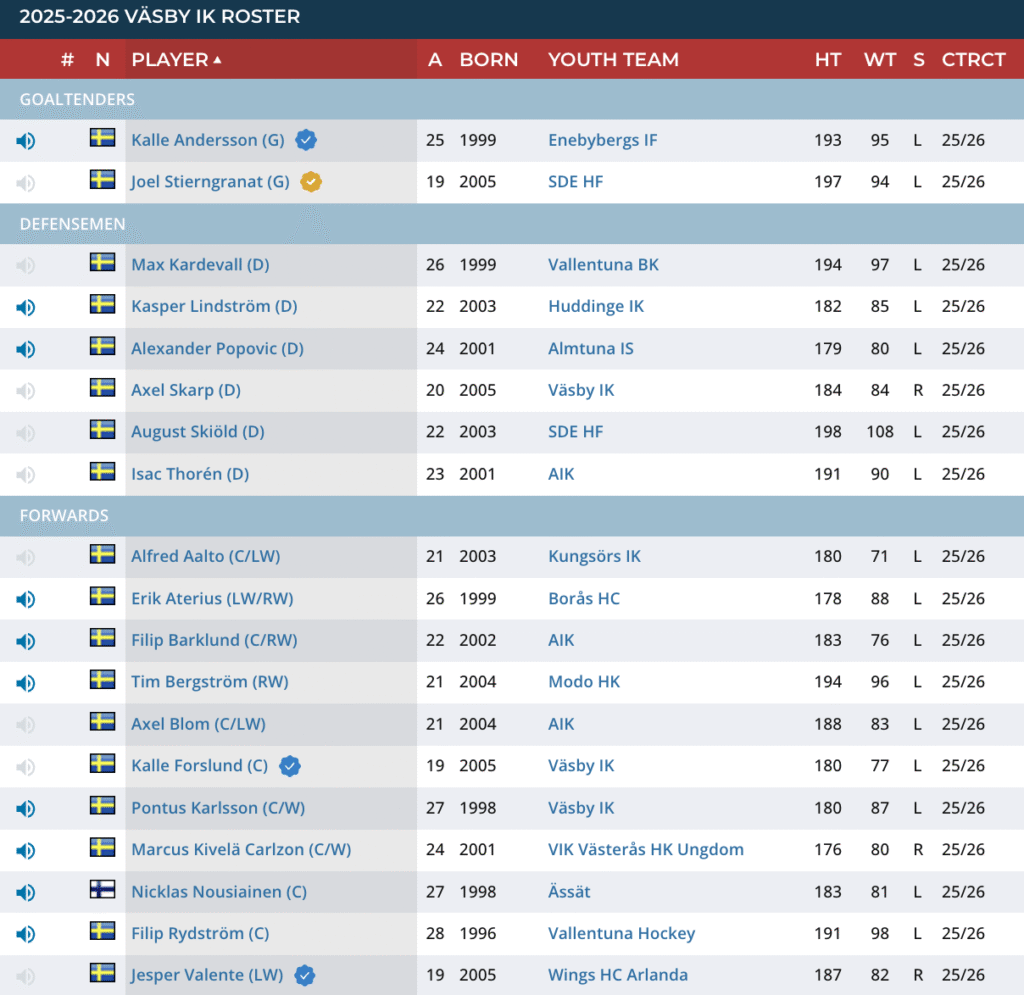Image resolution: width=1024 pixels, height=995 pixels.
Task: Click greyed speaker icon for Max Kardevall
Action: pos(25,266)
